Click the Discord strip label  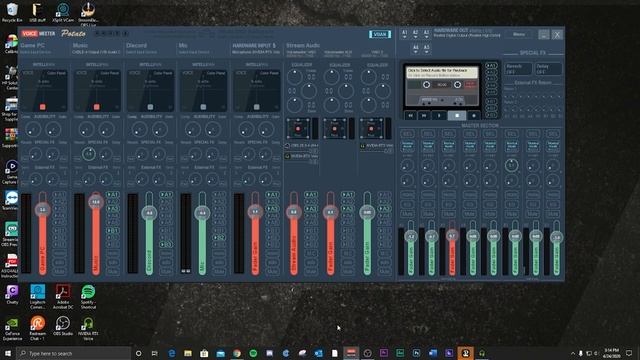point(136,45)
